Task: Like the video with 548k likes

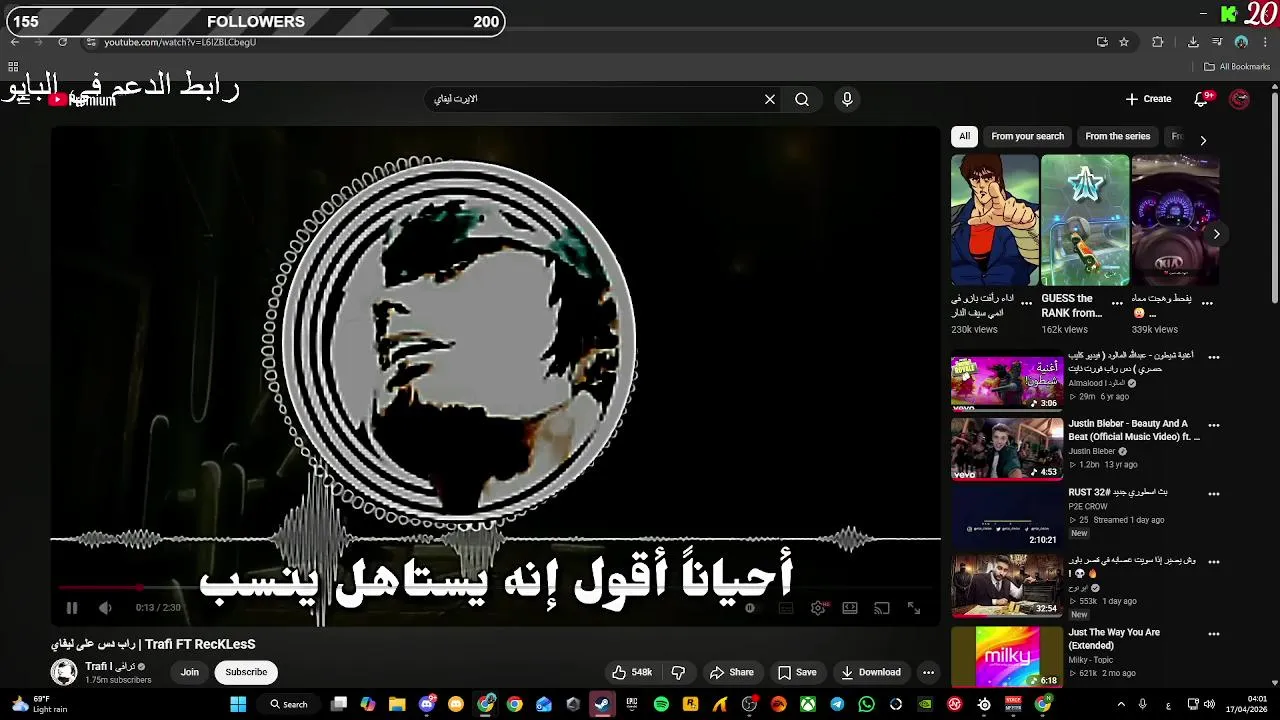Action: (x=632, y=672)
